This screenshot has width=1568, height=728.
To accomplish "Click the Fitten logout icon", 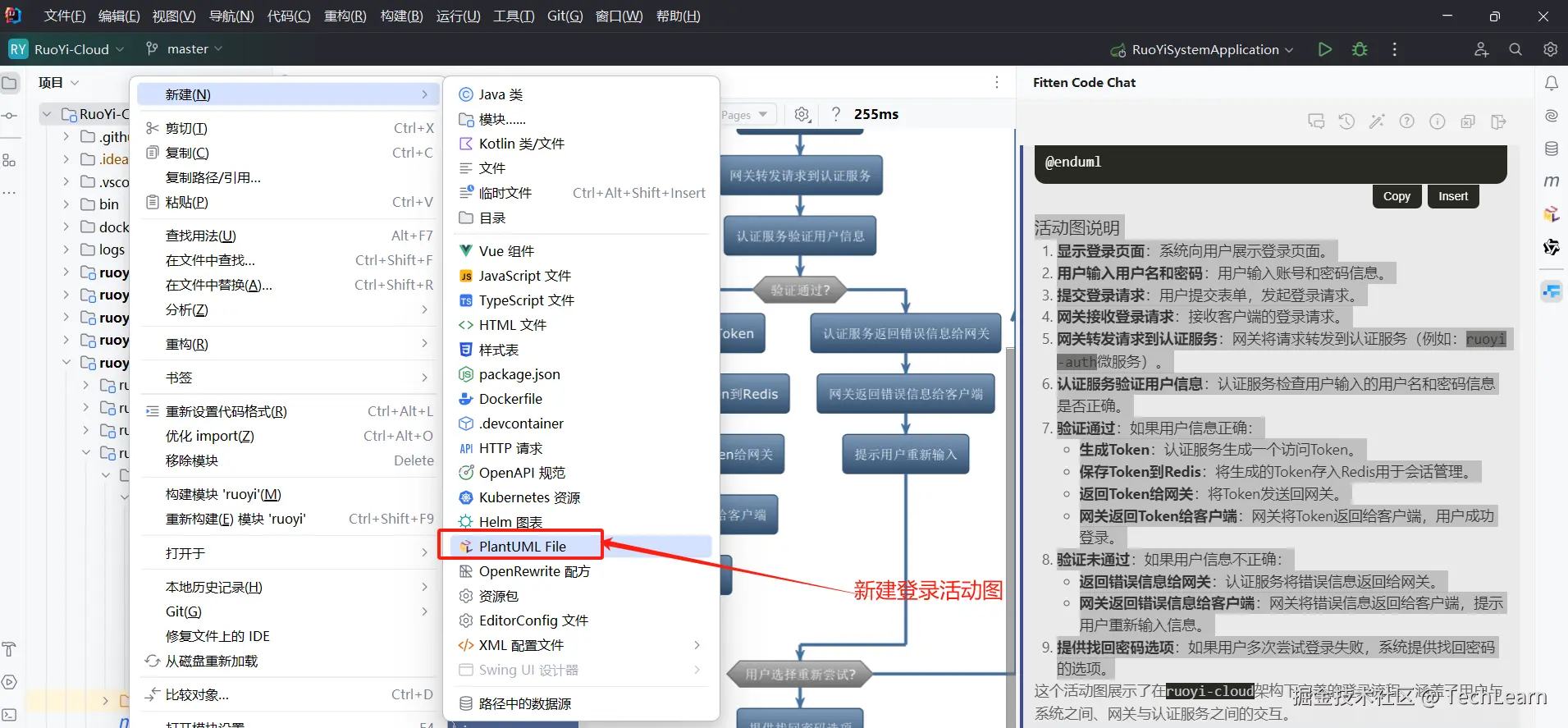I will (1498, 121).
